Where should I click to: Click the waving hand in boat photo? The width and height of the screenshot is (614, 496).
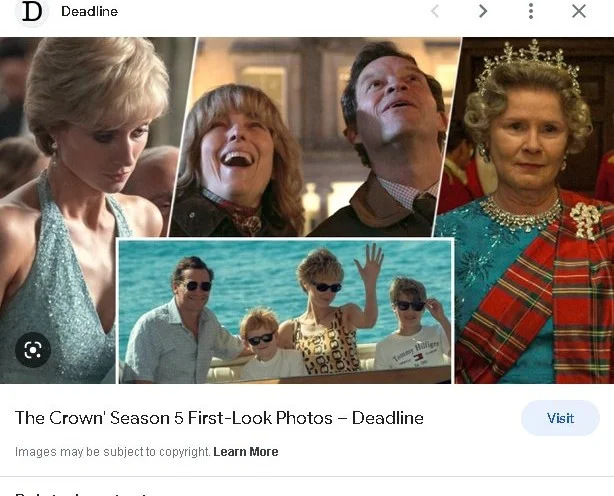click(369, 260)
